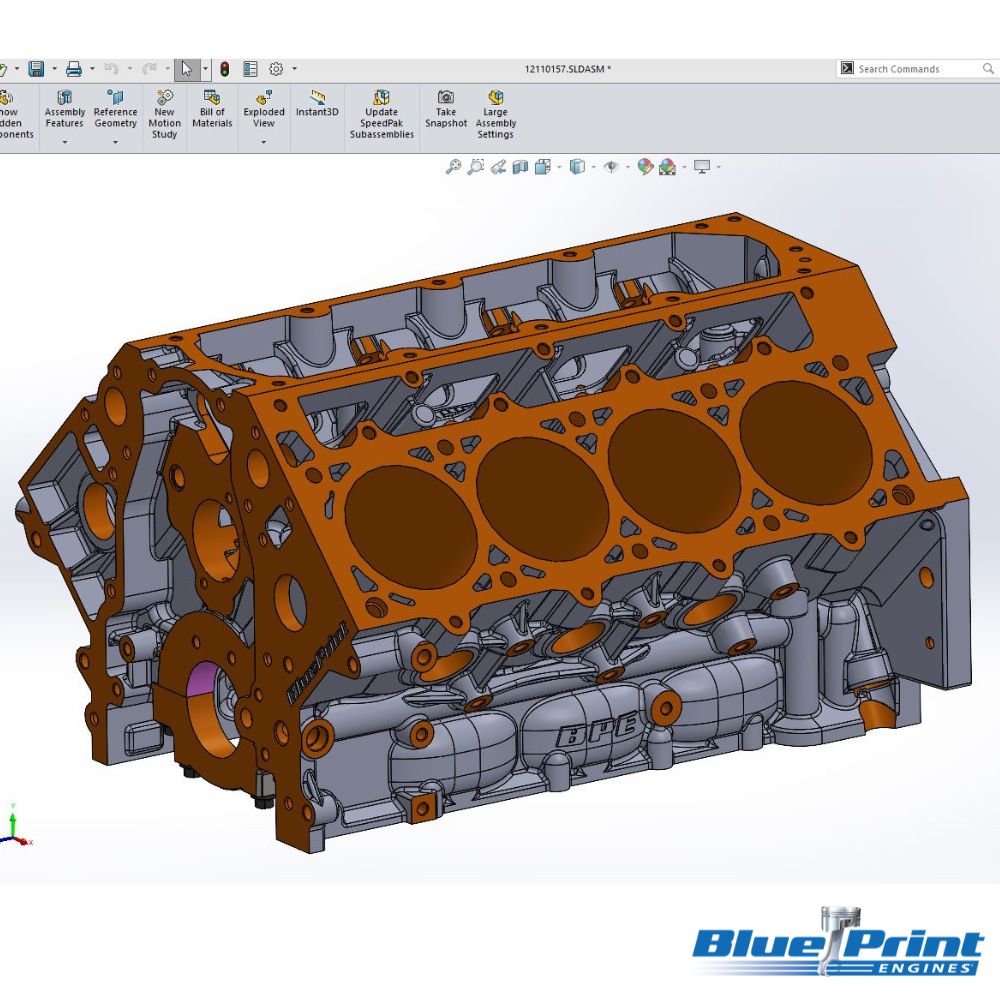1000x1000 pixels.
Task: Click Zoom to Fit magnifier icon
Action: click(453, 167)
